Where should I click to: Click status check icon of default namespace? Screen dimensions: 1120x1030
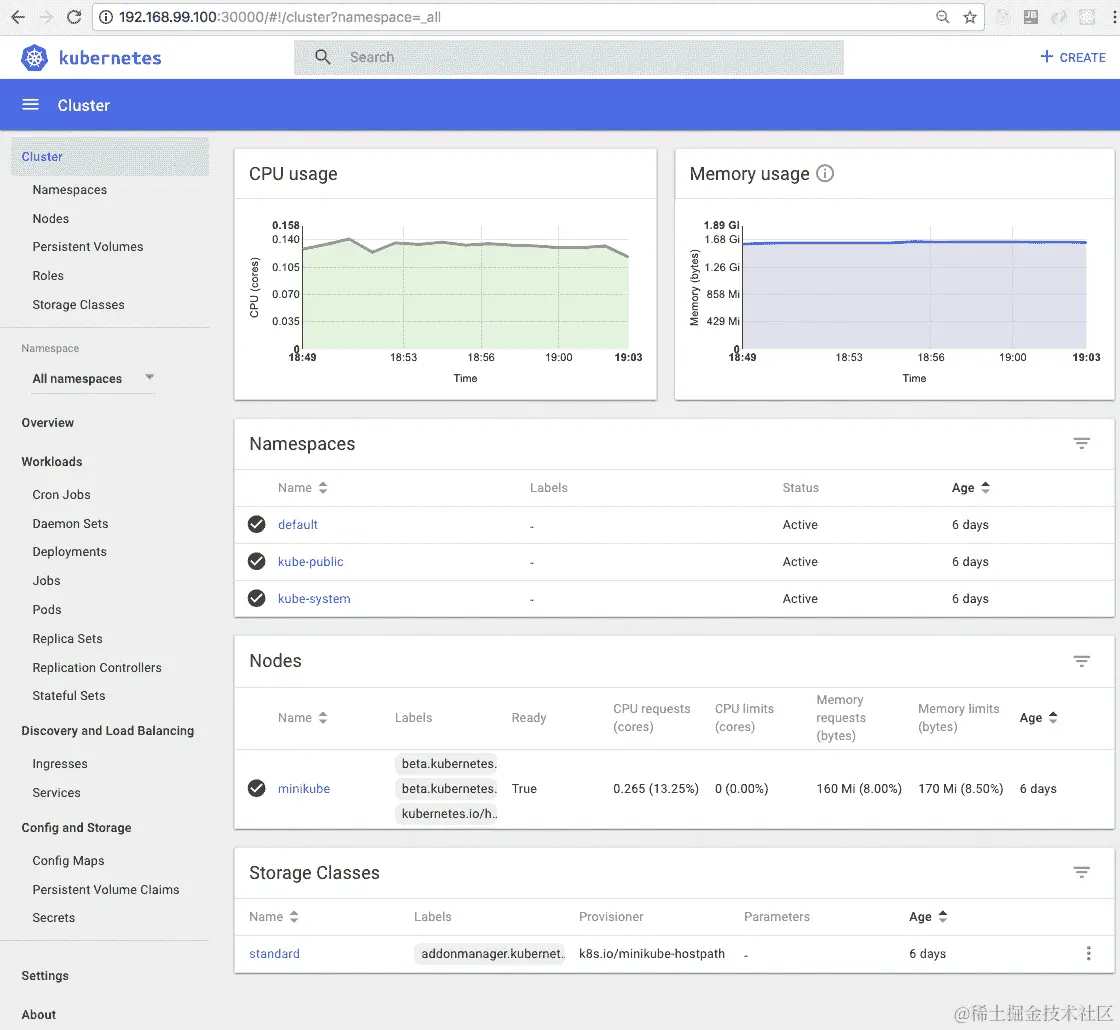point(256,524)
